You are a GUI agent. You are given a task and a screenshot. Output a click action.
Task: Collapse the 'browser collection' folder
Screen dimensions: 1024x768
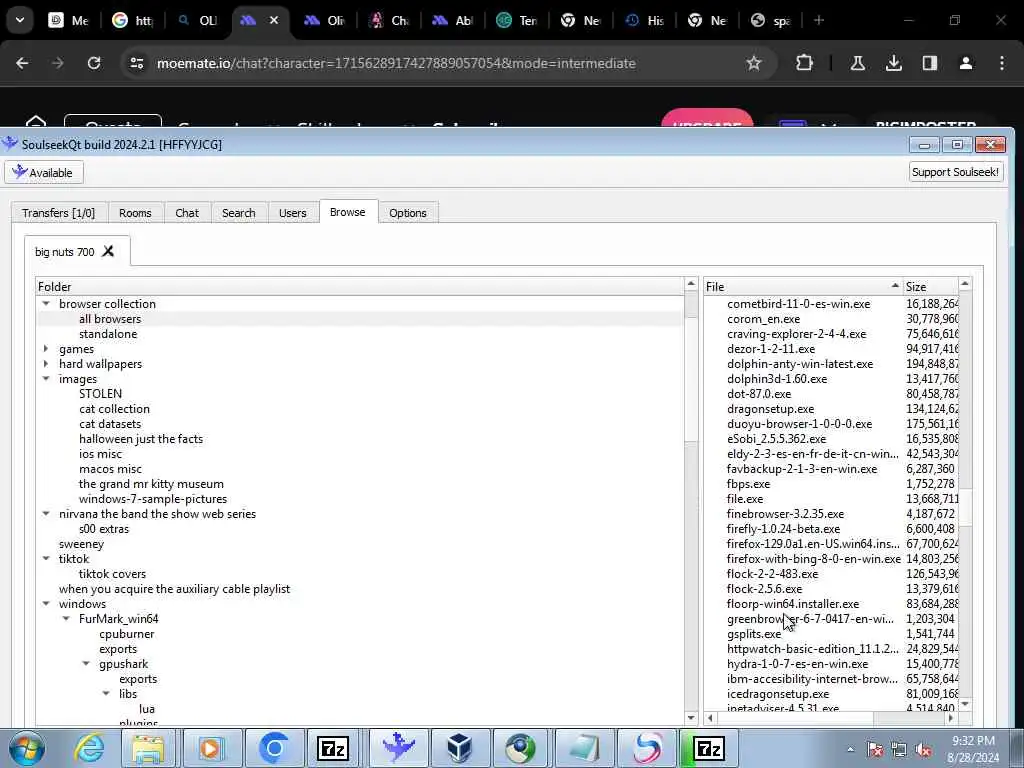pyautogui.click(x=46, y=304)
